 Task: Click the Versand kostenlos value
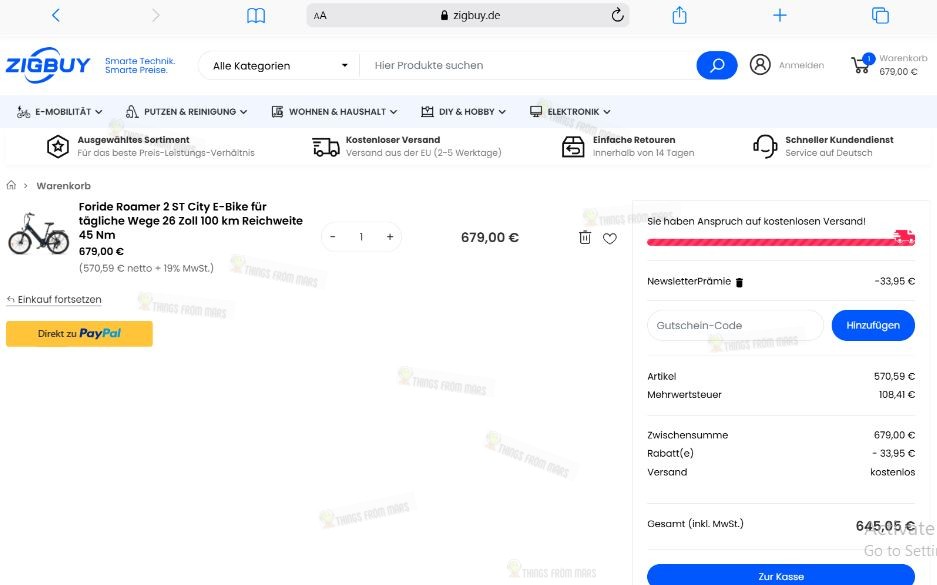(892, 472)
